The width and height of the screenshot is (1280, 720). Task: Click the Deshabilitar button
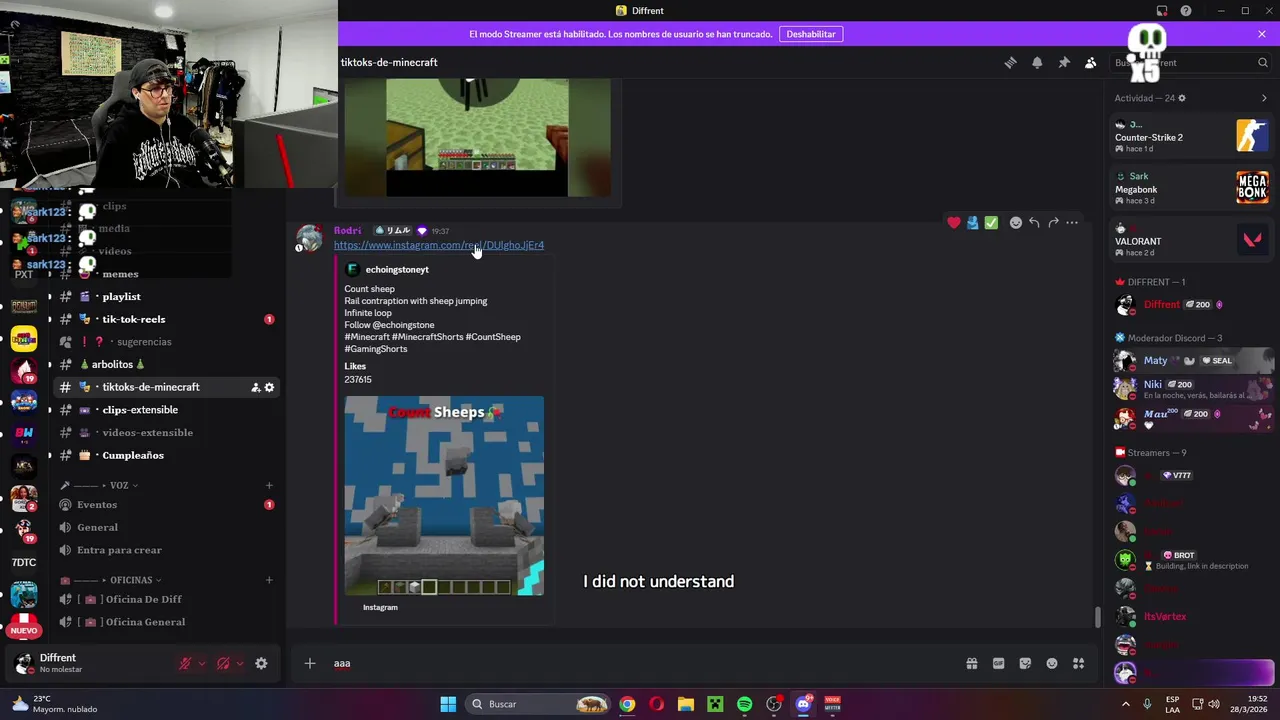(x=811, y=34)
